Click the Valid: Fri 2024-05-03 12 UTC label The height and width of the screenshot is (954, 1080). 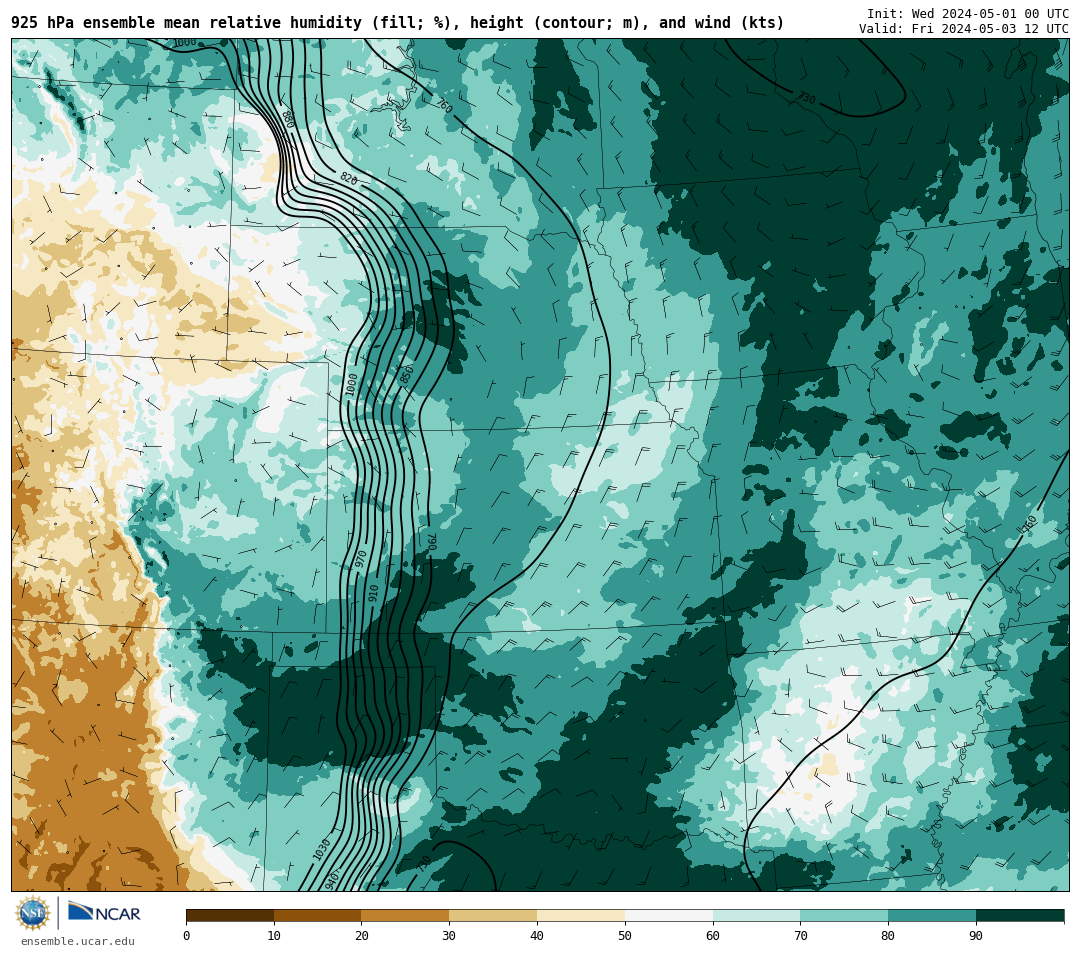point(964,29)
